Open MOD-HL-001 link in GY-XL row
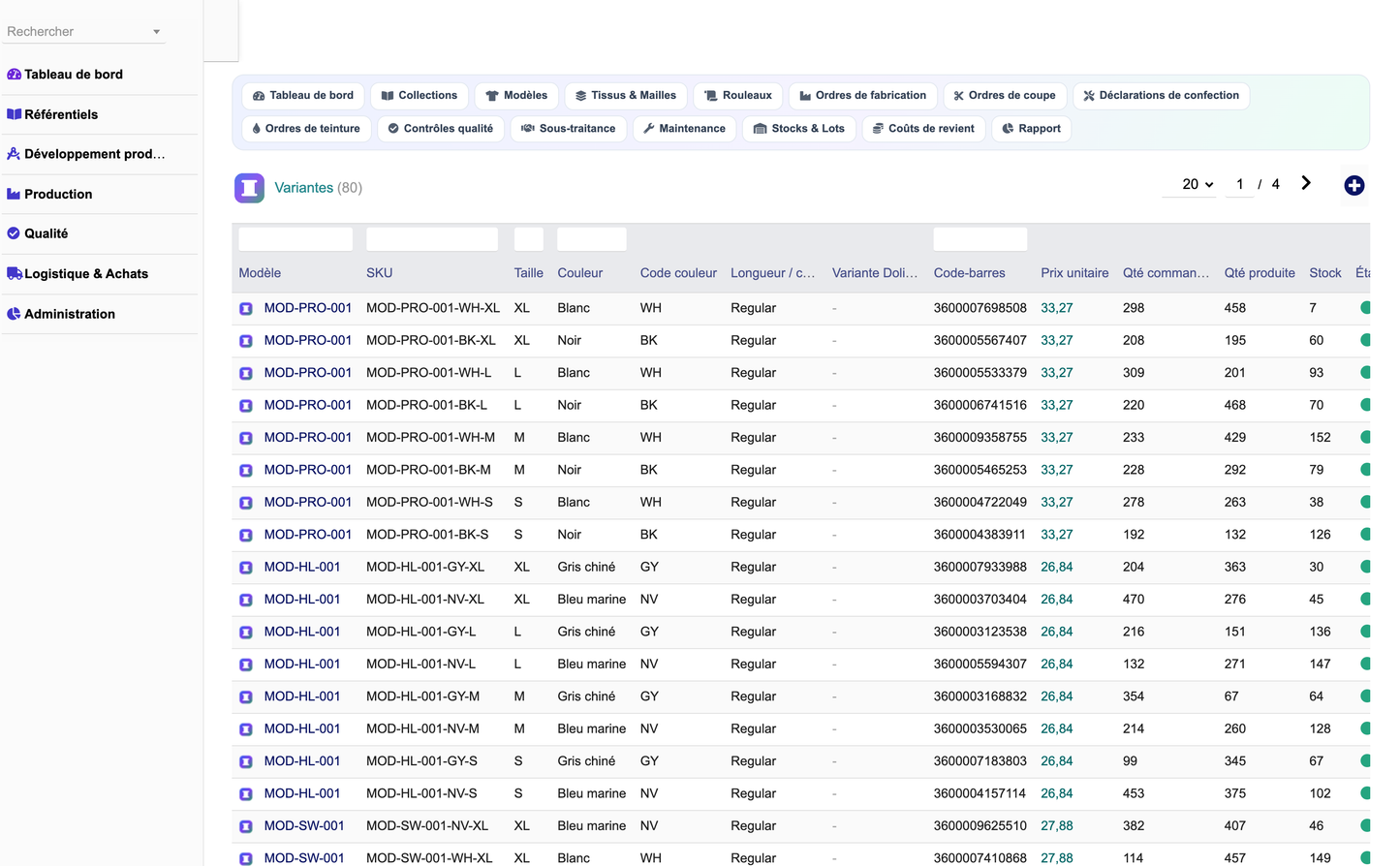Screen dimensions: 1400x866 [302, 567]
